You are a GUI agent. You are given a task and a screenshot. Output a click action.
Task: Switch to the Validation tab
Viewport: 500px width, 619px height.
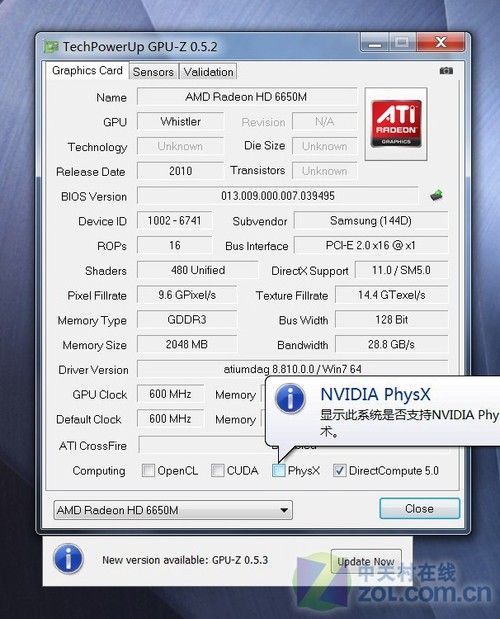point(208,72)
